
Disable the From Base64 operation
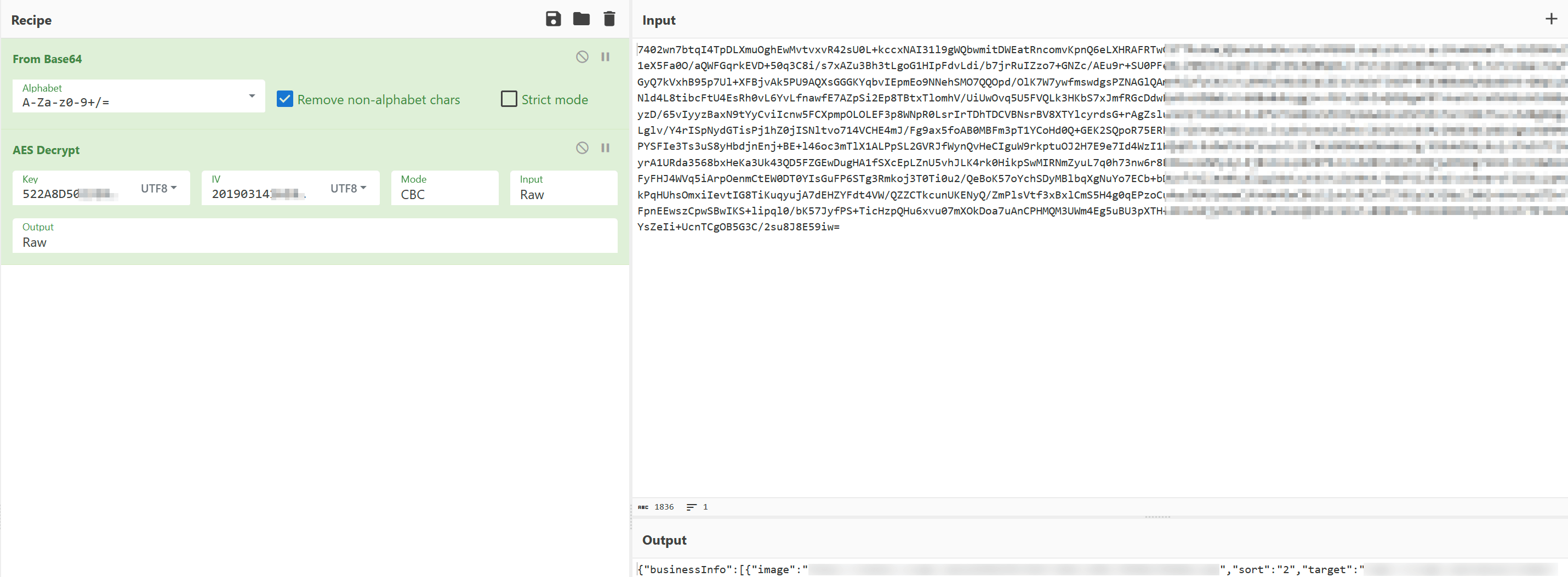(582, 56)
